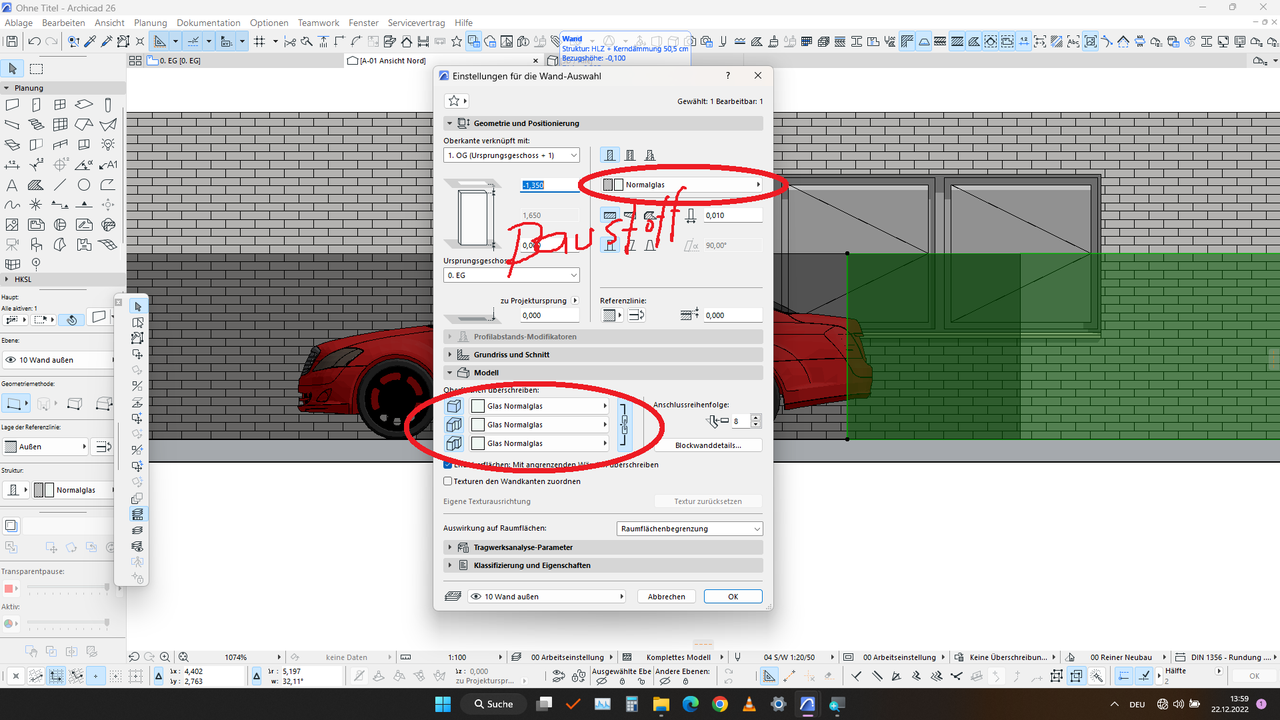Uncheck Texturen den Wandkanten zuordnen
Image resolution: width=1280 pixels, height=720 pixels.
point(448,481)
